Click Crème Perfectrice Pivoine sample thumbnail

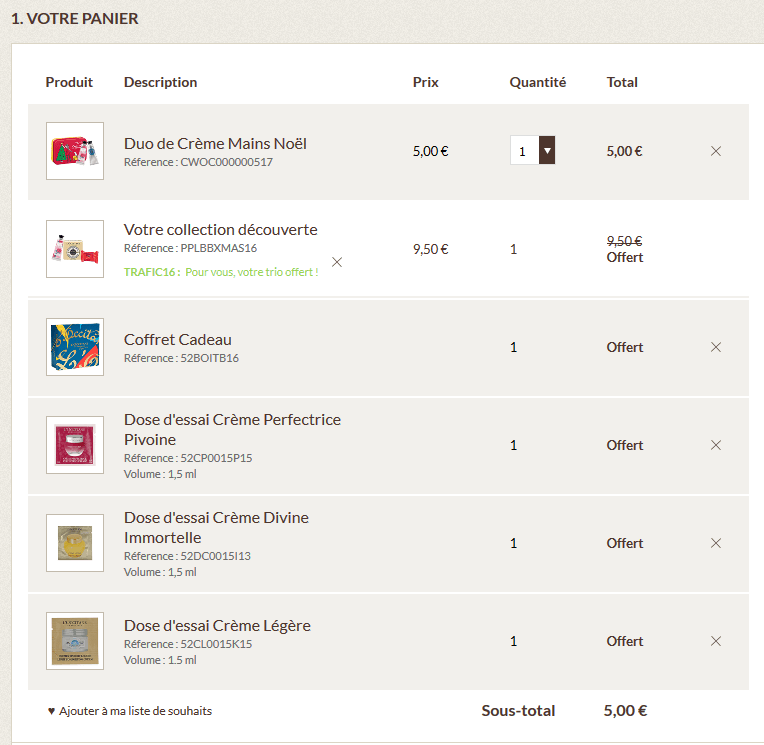[x=75, y=445]
